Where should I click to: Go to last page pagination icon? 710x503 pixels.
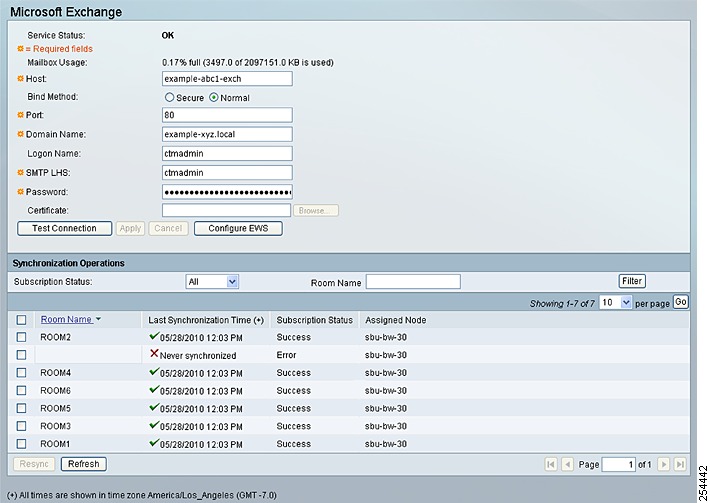click(x=680, y=464)
